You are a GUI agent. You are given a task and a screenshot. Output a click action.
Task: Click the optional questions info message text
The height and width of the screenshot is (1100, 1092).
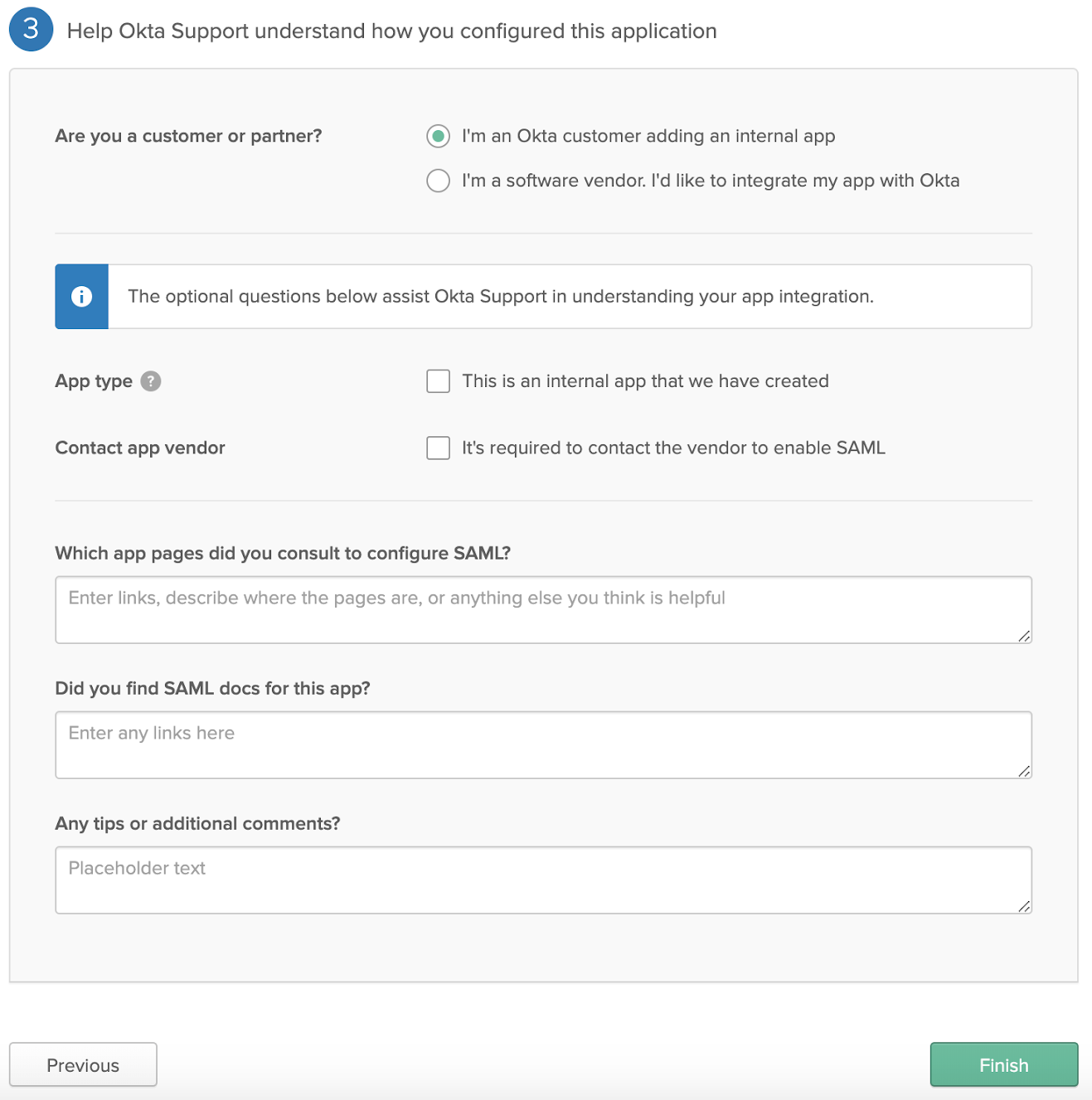(500, 297)
